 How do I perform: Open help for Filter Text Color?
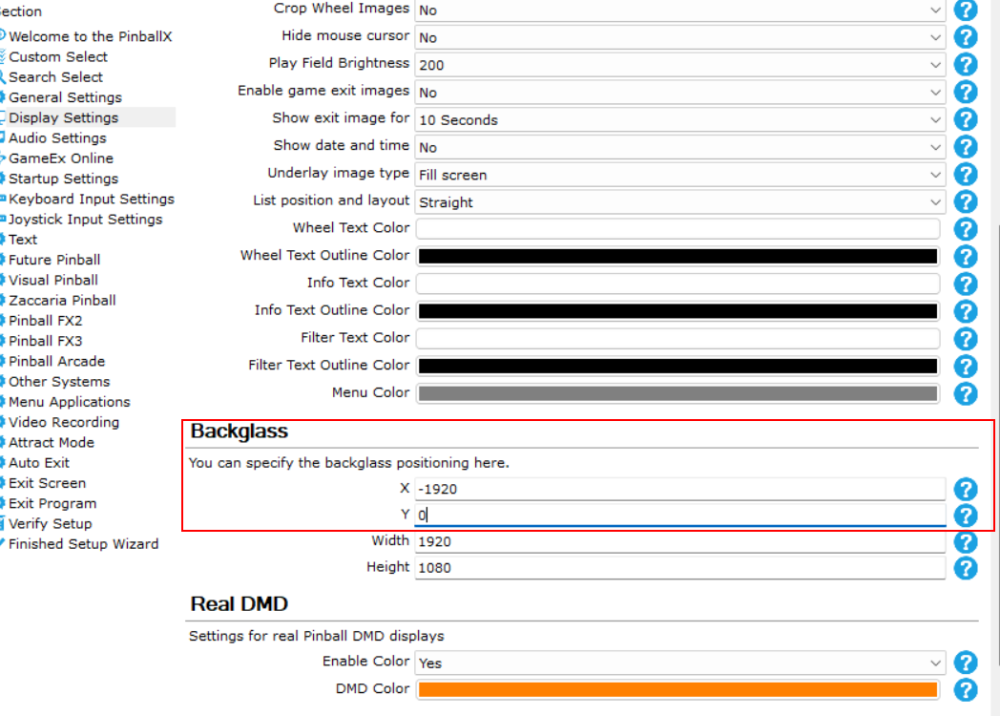[966, 339]
